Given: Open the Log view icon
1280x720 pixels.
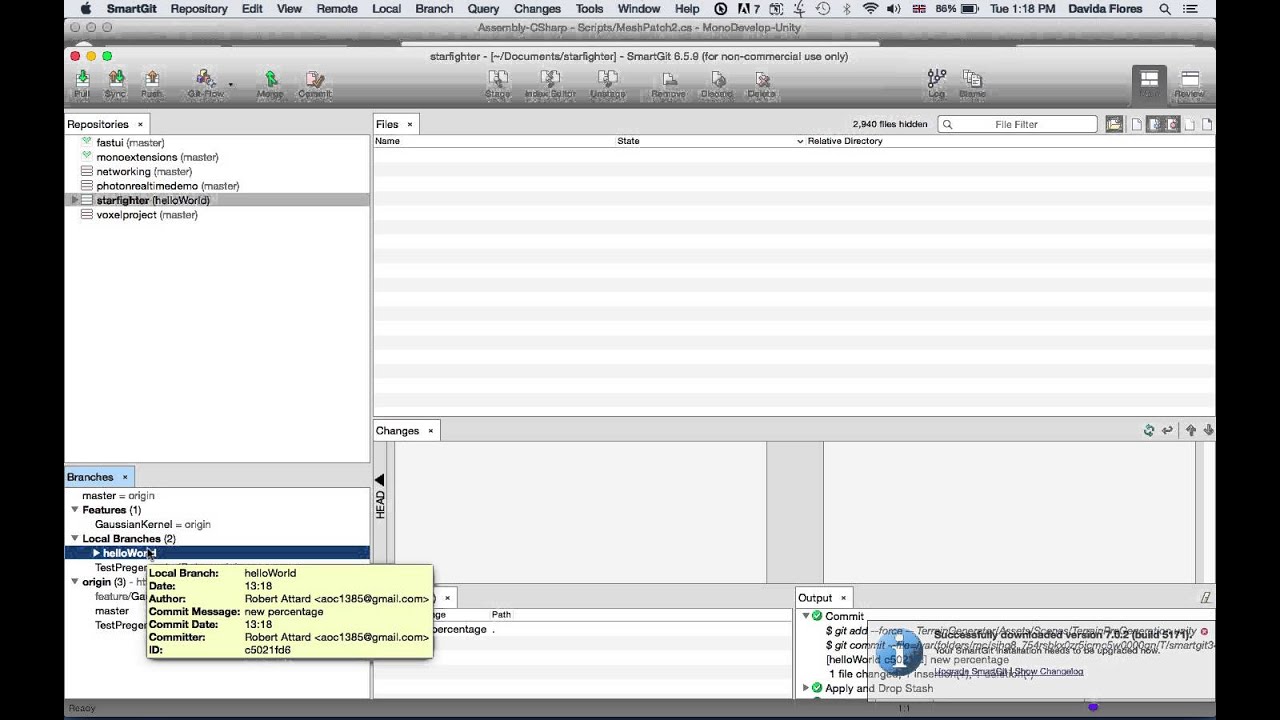Looking at the screenshot, I should pos(936,83).
